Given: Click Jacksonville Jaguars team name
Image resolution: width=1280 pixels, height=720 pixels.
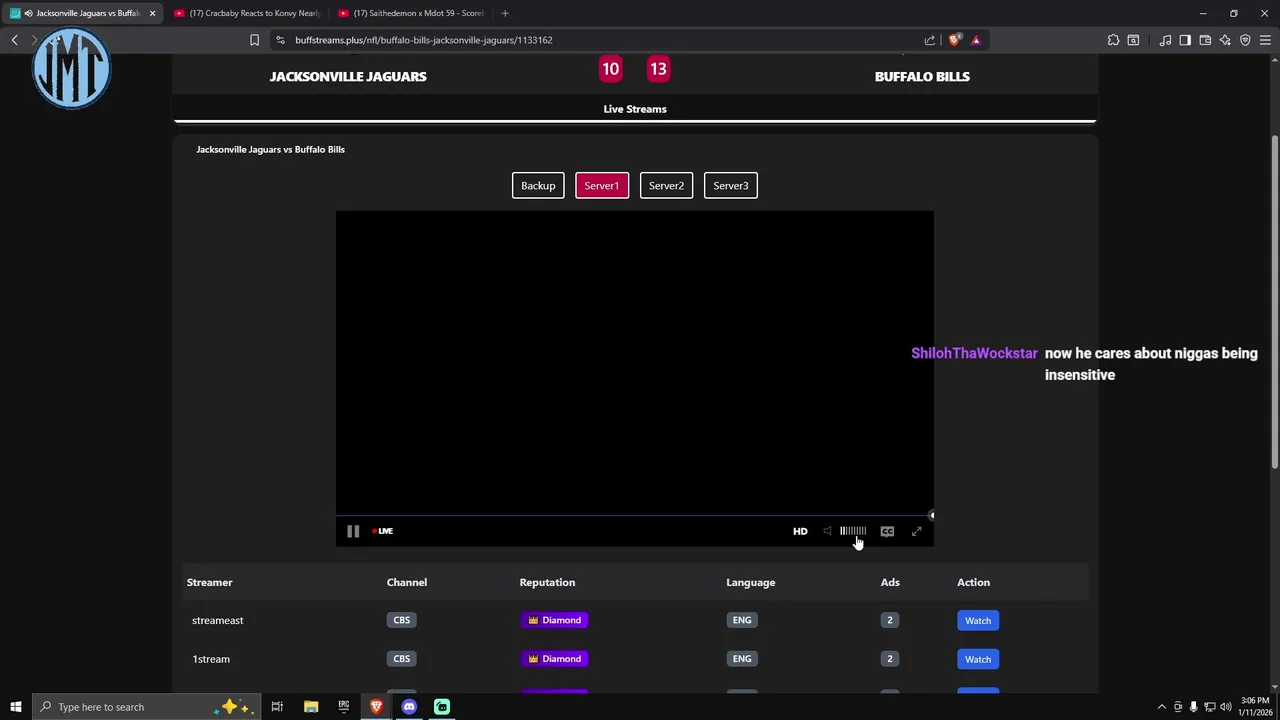Looking at the screenshot, I should pyautogui.click(x=348, y=76).
